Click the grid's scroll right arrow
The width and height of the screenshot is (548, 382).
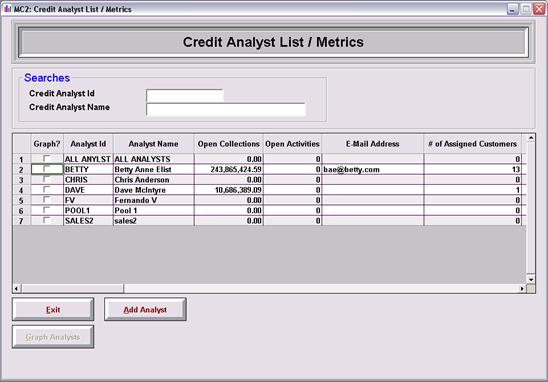(x=522, y=289)
